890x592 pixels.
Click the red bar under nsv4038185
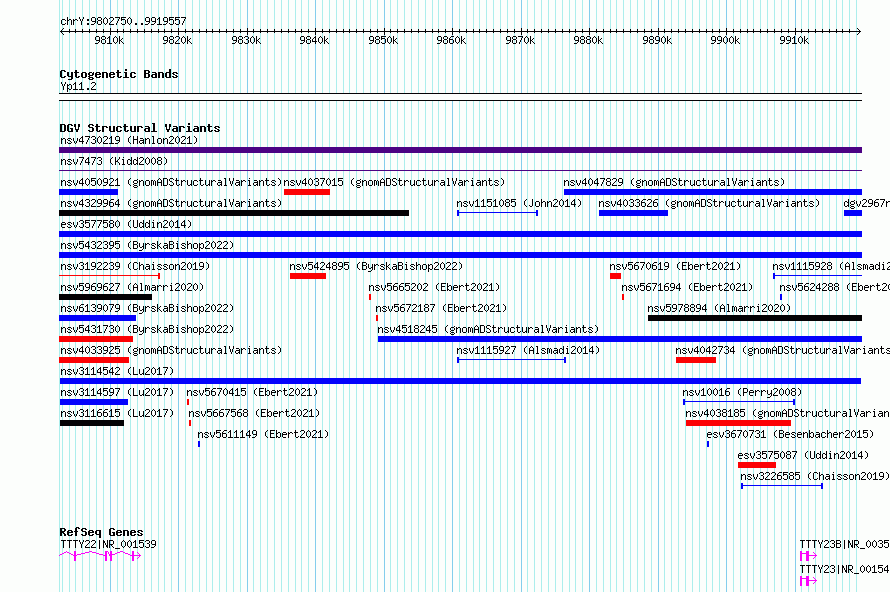(738, 423)
